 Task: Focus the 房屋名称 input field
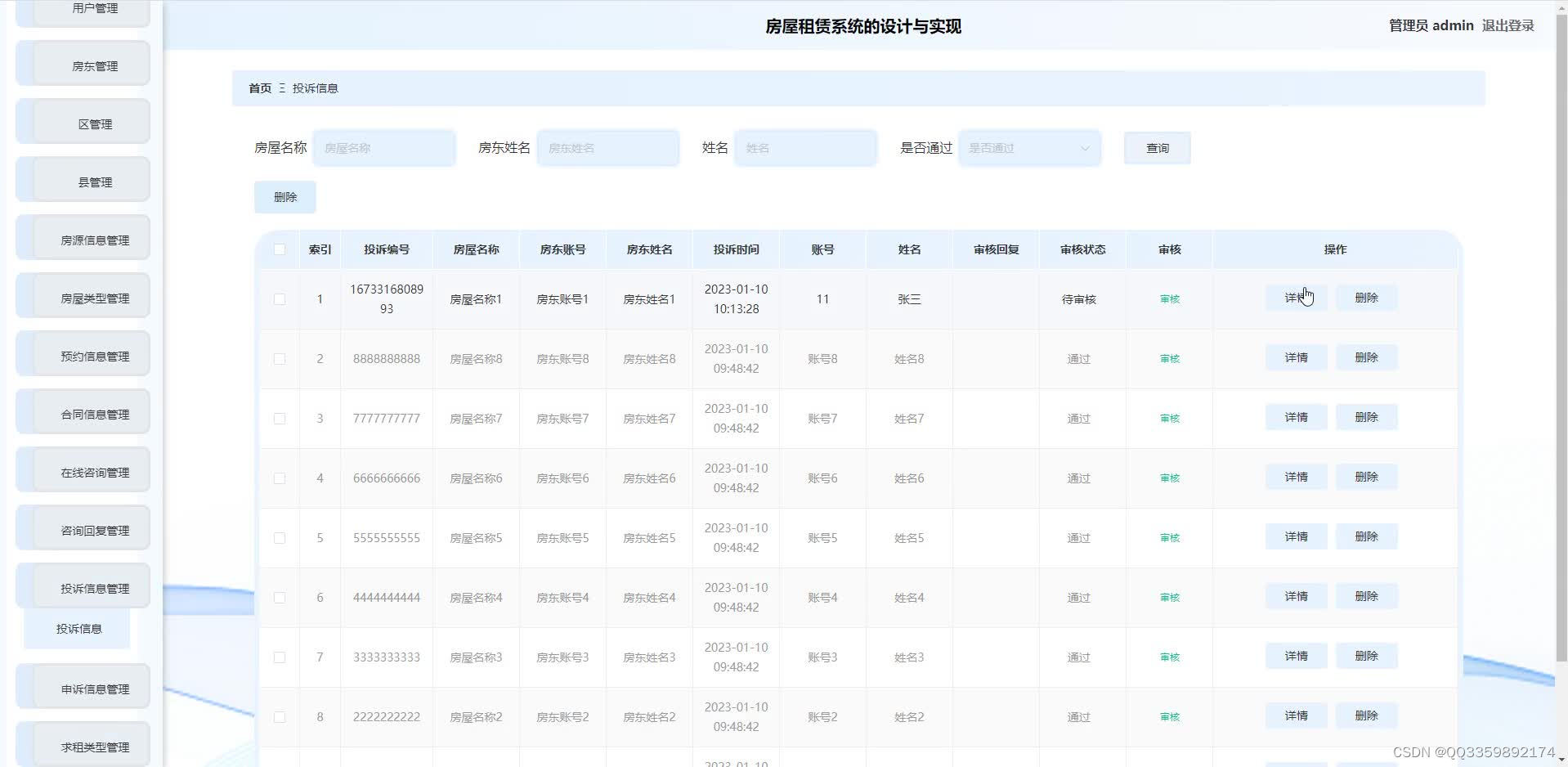(384, 148)
